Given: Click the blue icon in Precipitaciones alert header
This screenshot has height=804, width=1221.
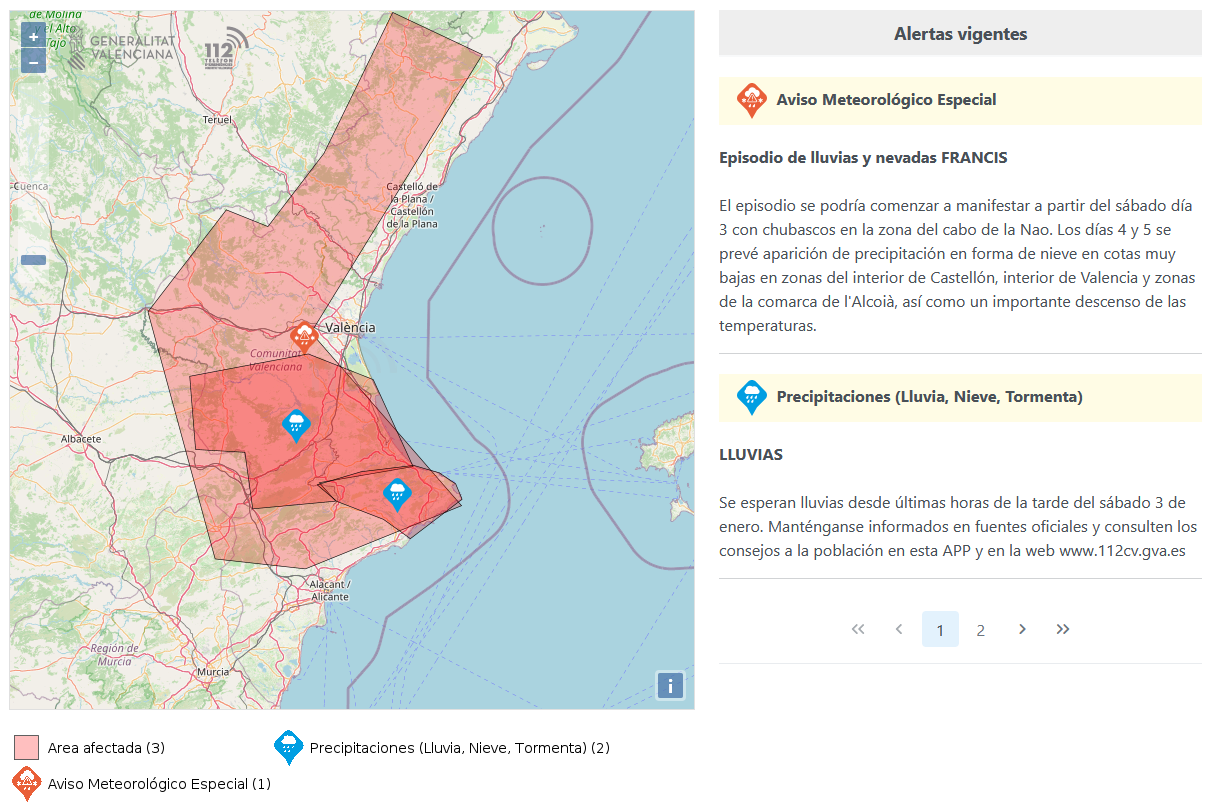Looking at the screenshot, I should coord(751,397).
